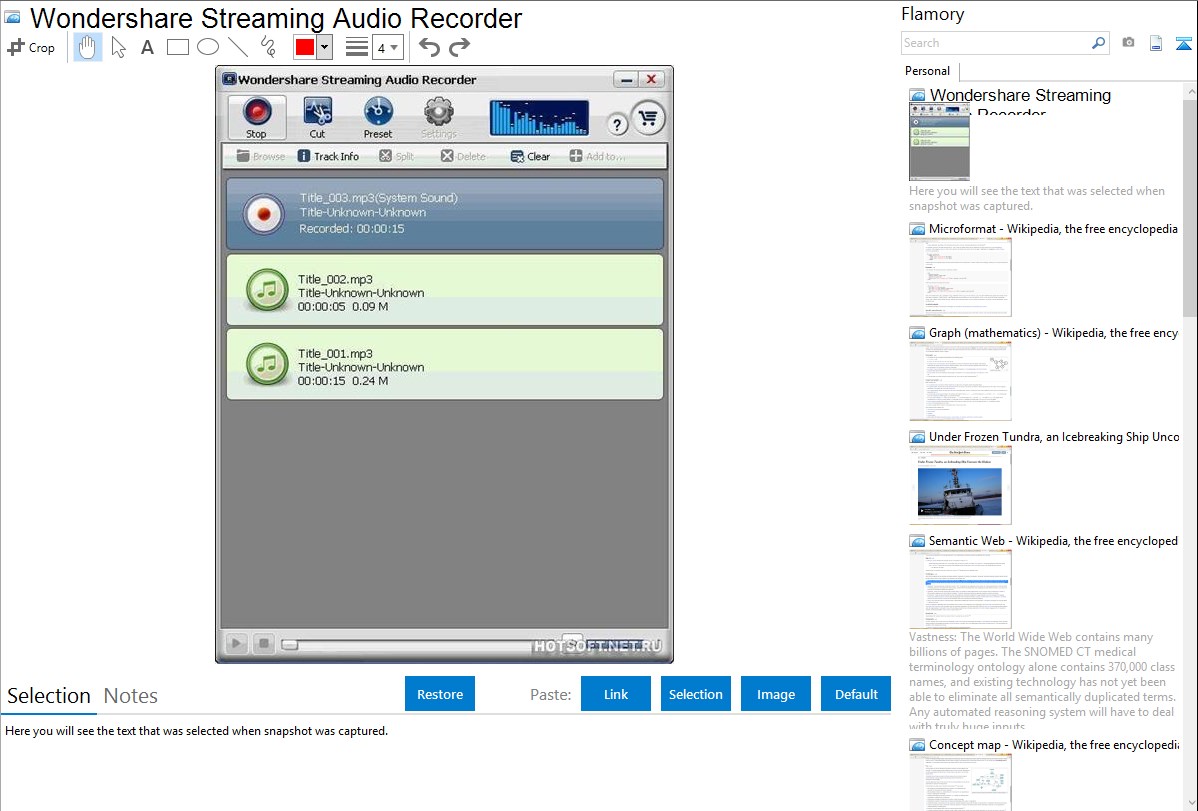Open the Cut tool in Audio Recorder
Viewport: 1198px width, 811px height.
317,118
